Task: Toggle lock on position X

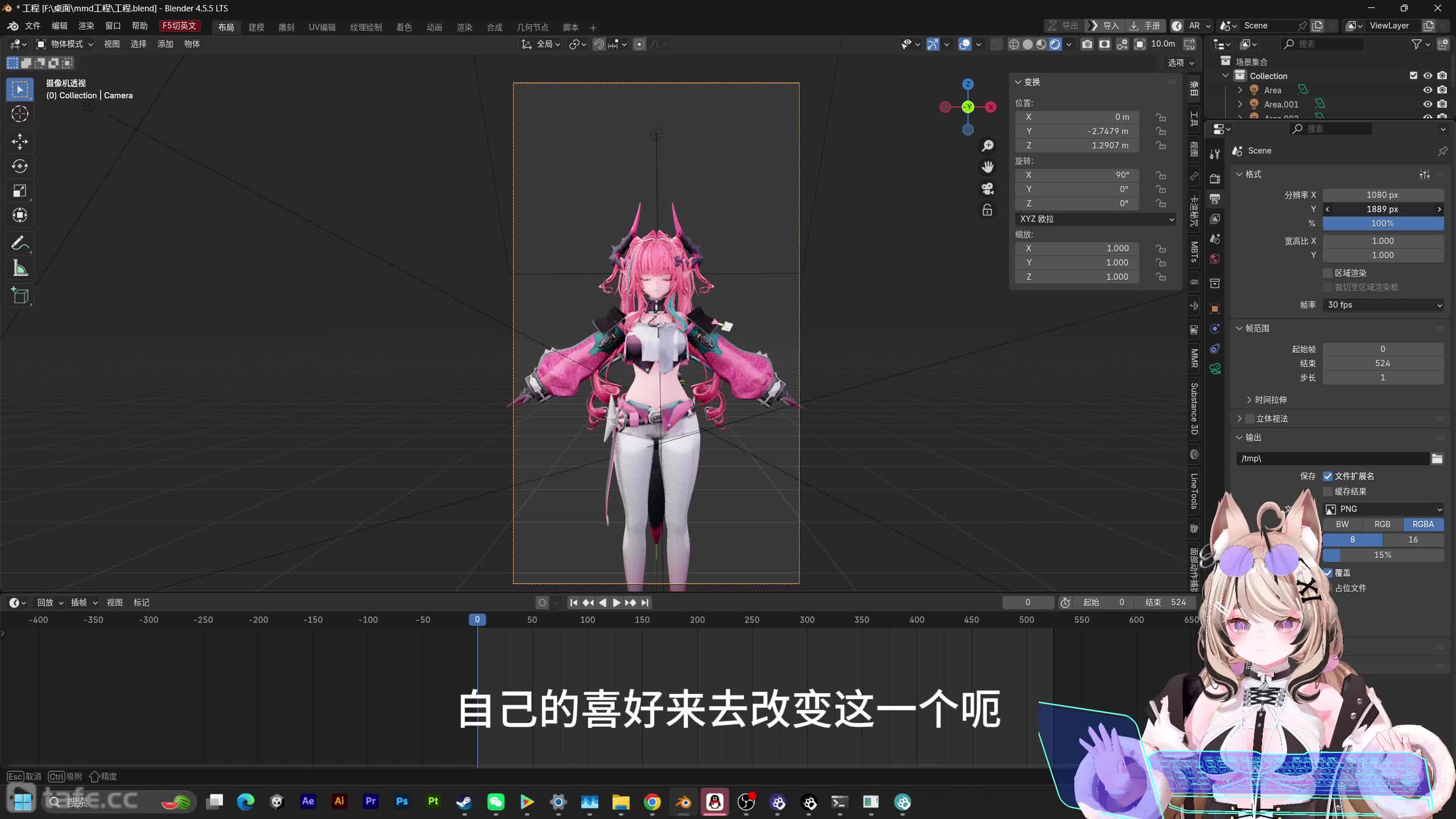Action: coord(1161,117)
